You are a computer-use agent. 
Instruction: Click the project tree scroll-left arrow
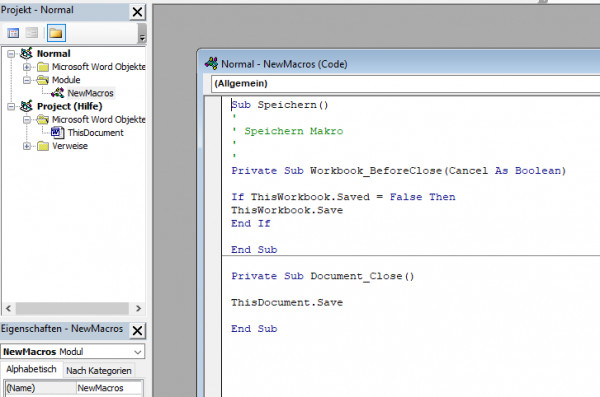(8, 308)
